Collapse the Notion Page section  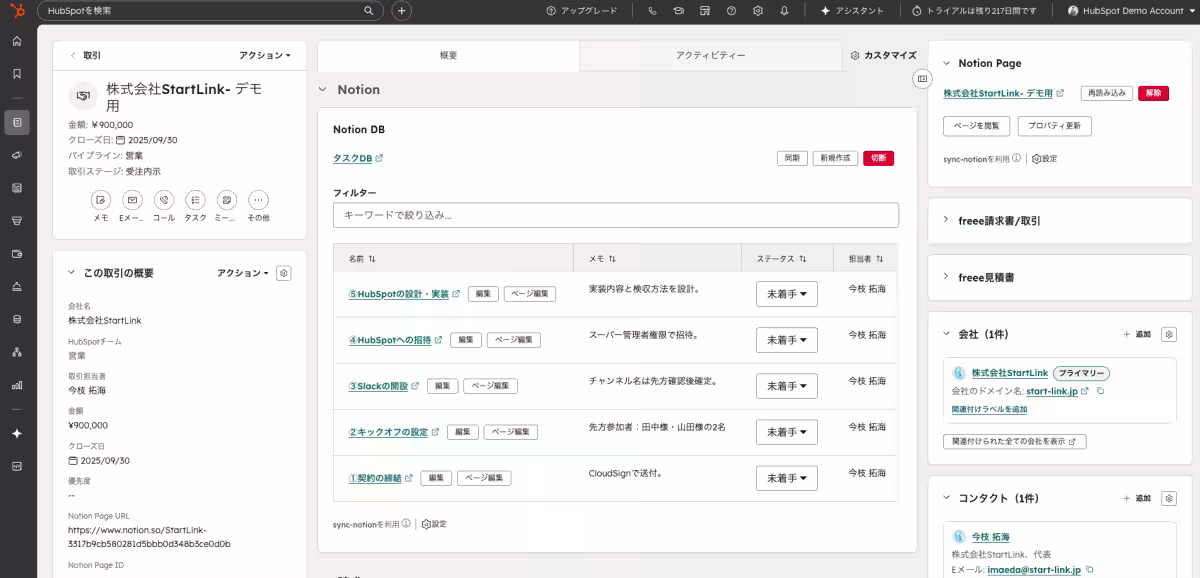coord(947,63)
